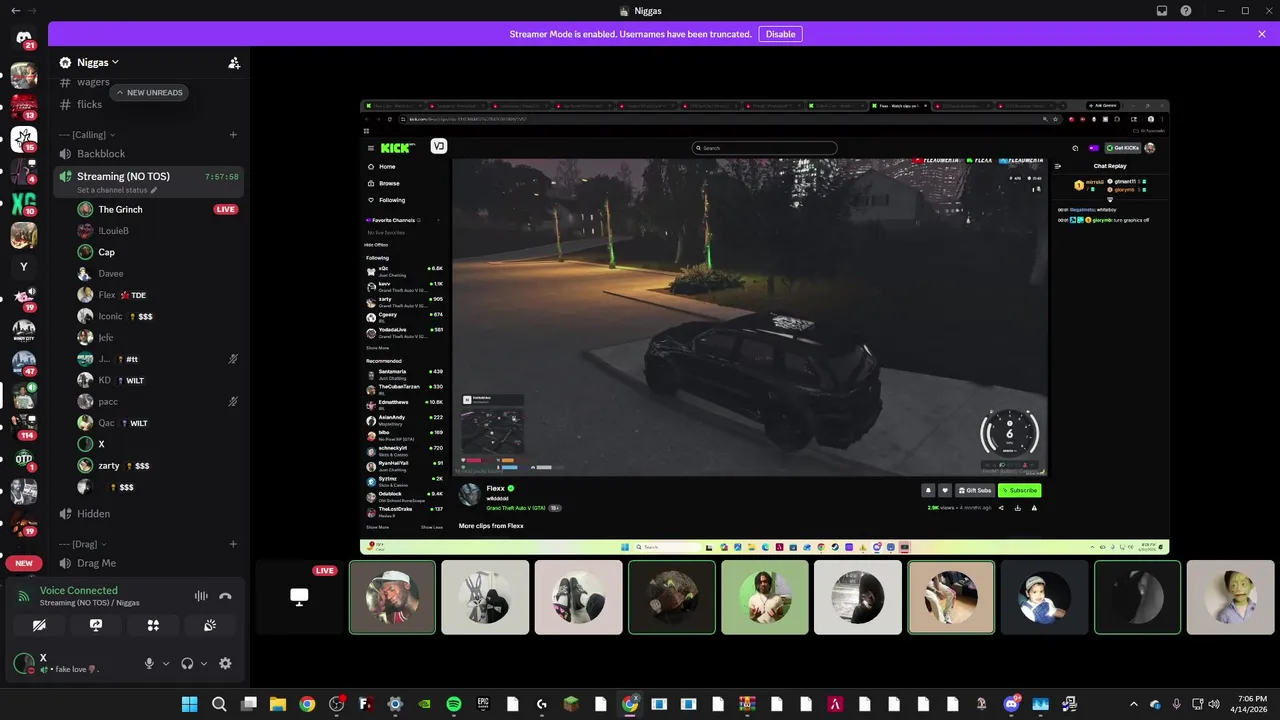Open Discord direct messages home icon
Viewport: 1280px width, 720px height.
(x=24, y=38)
